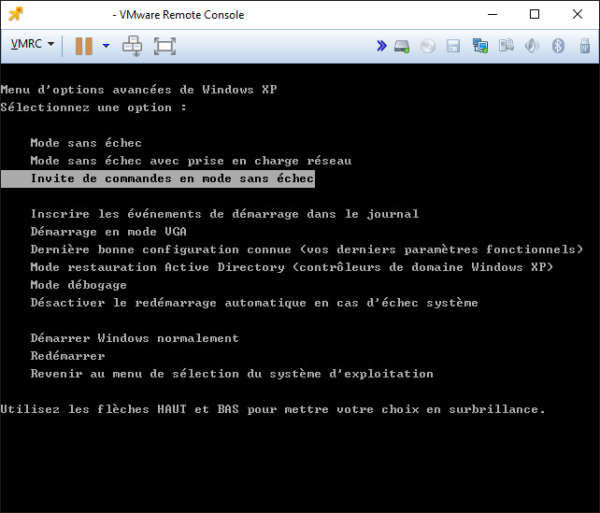The width and height of the screenshot is (600, 513).
Task: Open the hard disk device icon
Action: [402, 46]
